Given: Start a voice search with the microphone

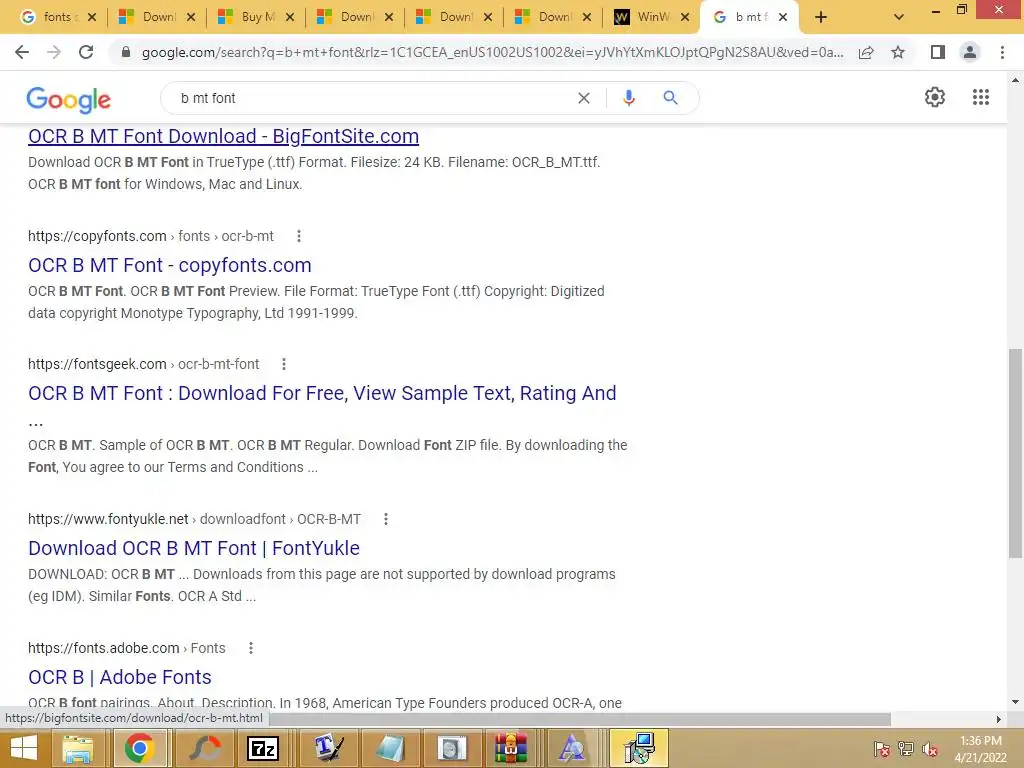Looking at the screenshot, I should [628, 98].
